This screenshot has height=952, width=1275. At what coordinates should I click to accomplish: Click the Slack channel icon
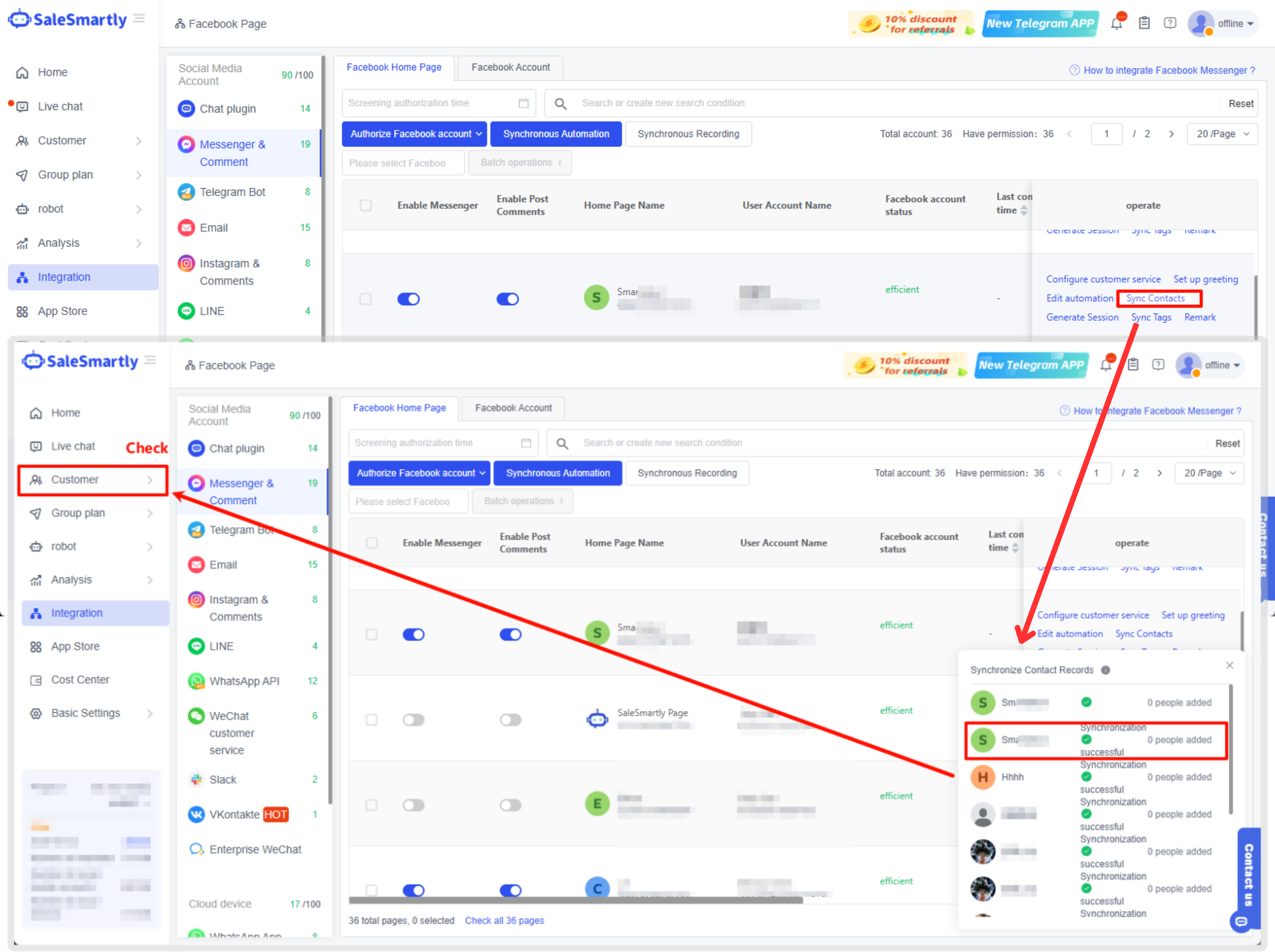(x=197, y=780)
